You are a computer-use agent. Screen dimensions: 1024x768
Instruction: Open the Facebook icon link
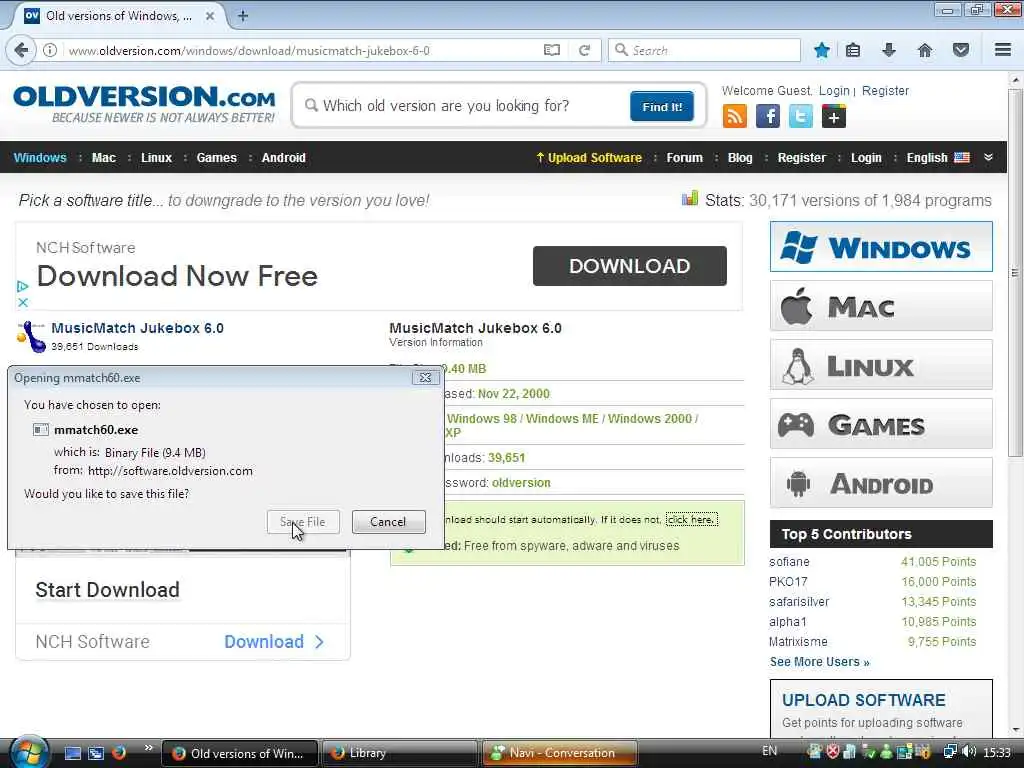pyautogui.click(x=768, y=117)
